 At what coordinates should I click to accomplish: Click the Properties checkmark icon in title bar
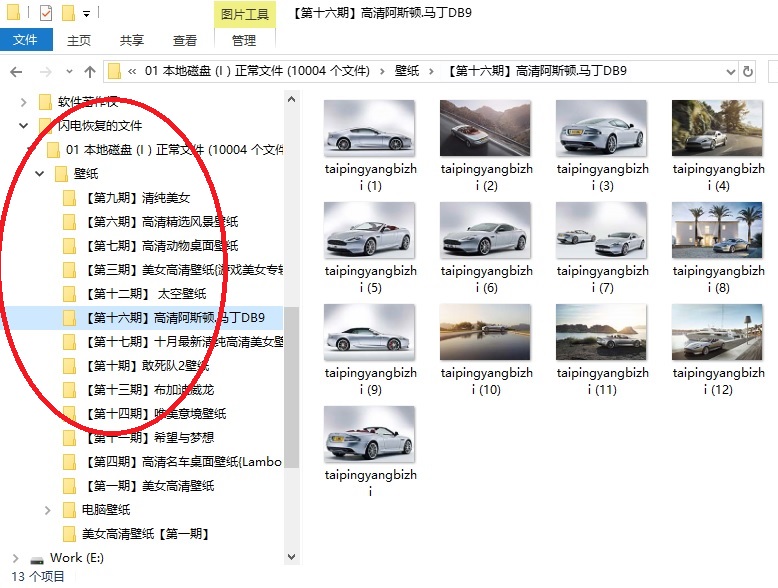point(44,13)
